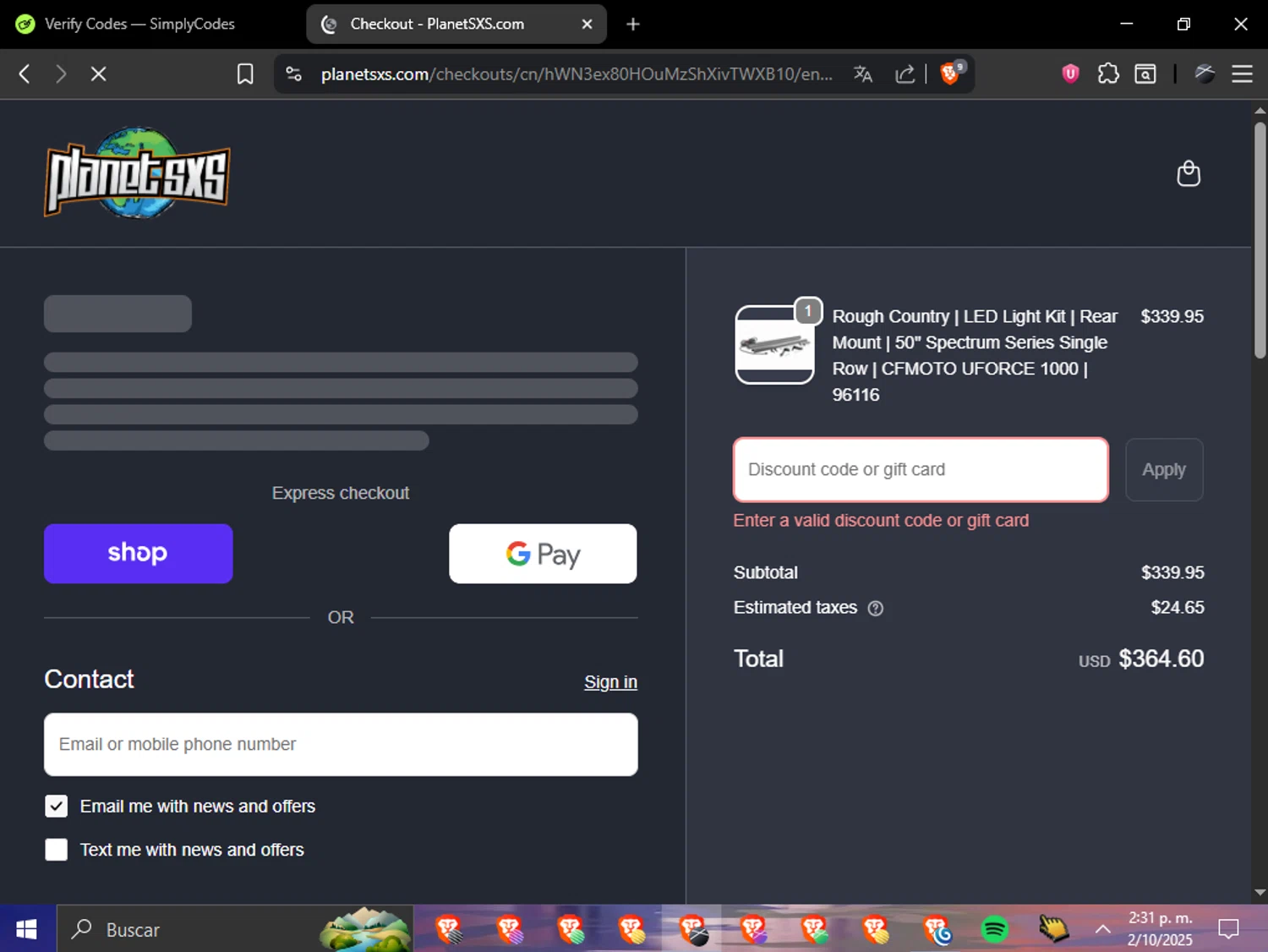Open the shopping bag cart icon
Viewport: 1268px width, 952px height.
[x=1189, y=173]
